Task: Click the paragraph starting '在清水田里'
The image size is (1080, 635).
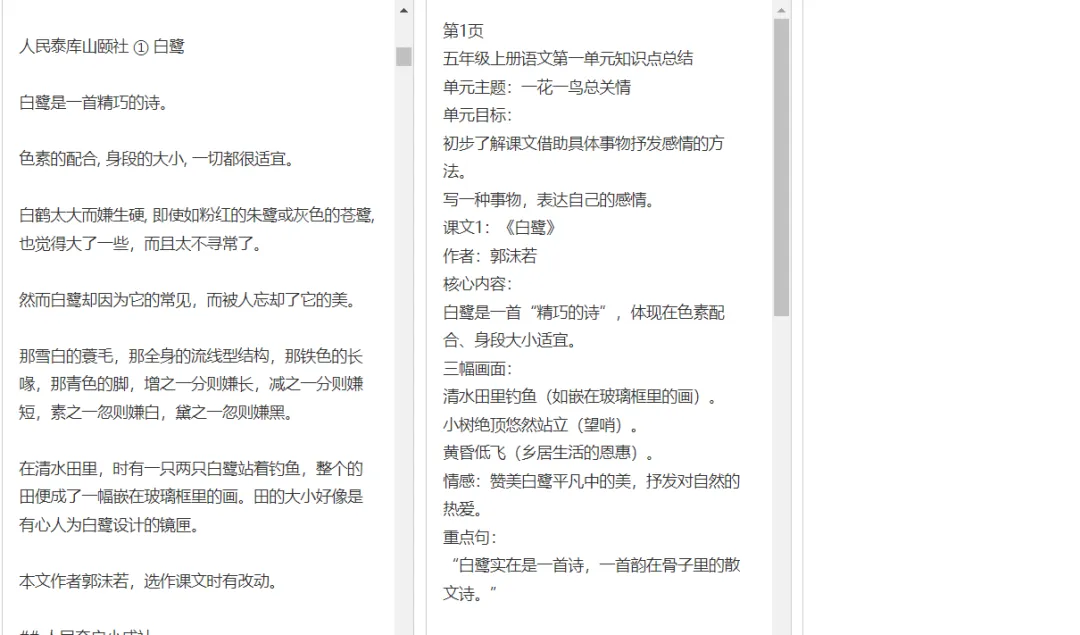Action: pyautogui.click(x=191, y=497)
